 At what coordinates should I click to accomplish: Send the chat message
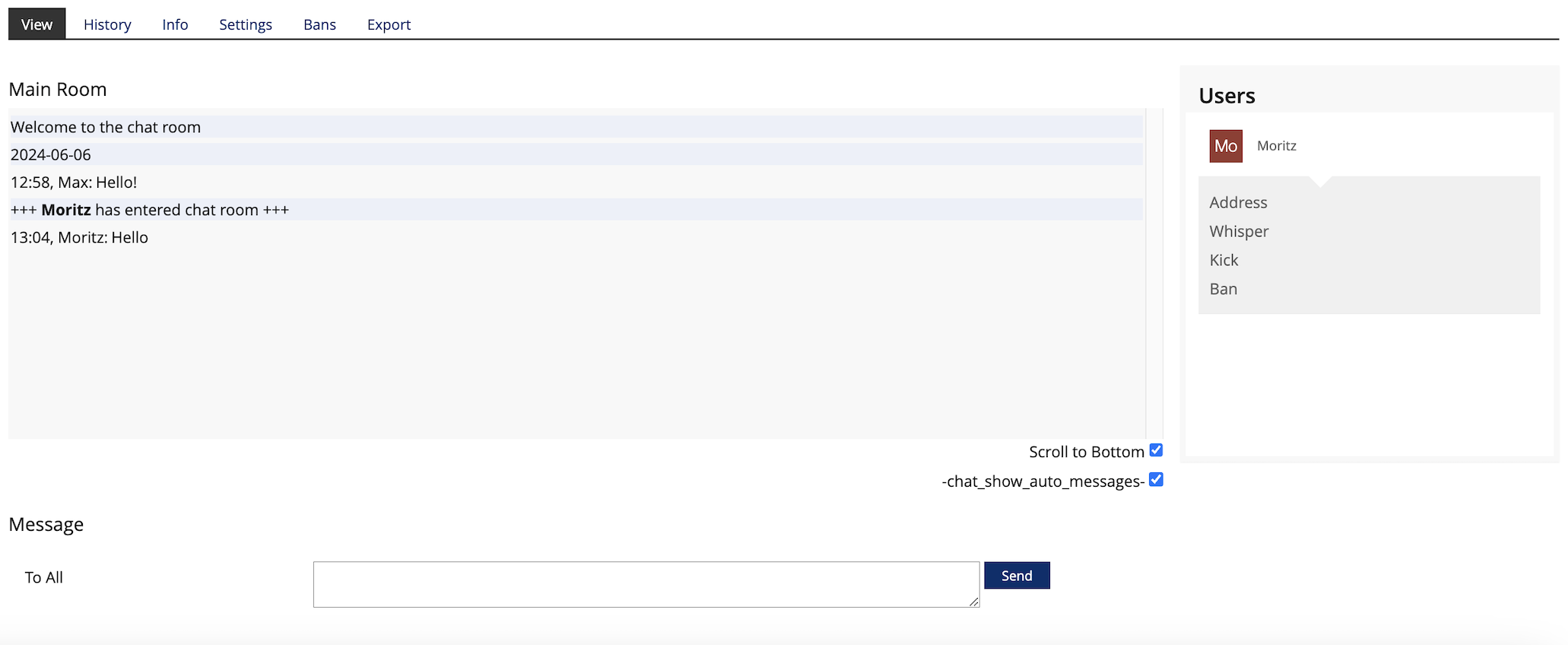coord(1017,576)
